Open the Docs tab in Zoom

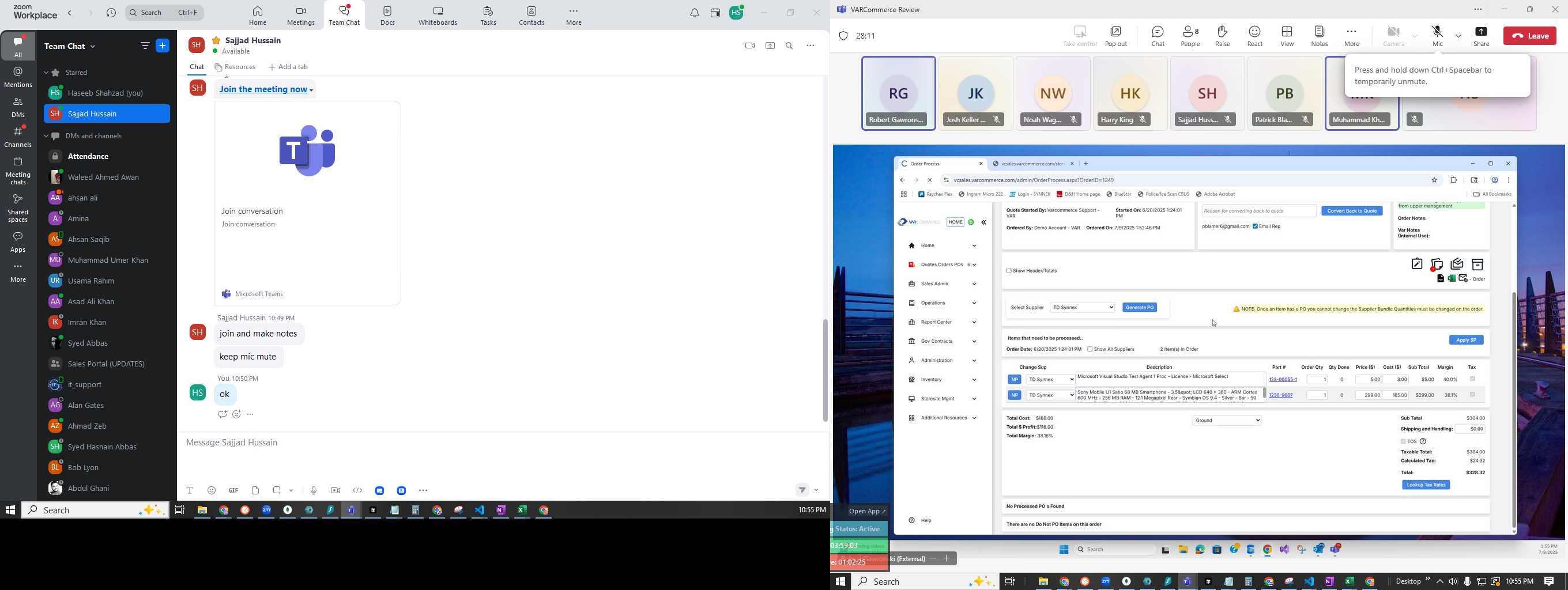point(388,16)
